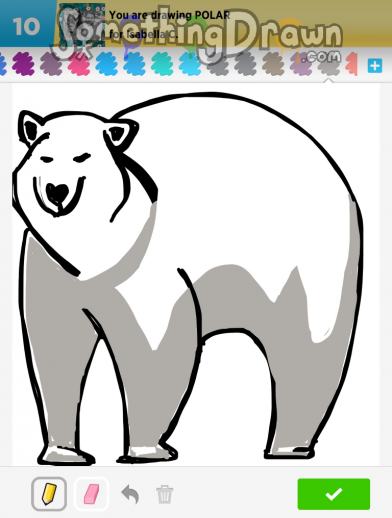The image size is (392, 518).
Task: Pick the taupe brown color swatch
Action: tap(273, 64)
